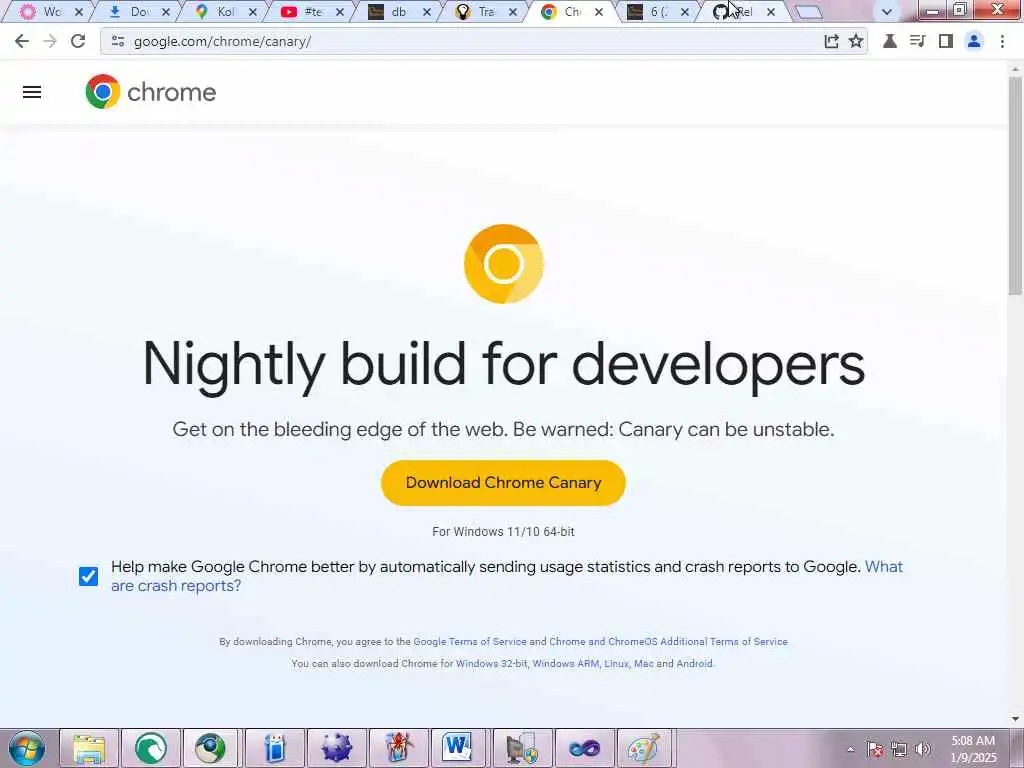The image size is (1024, 768).
Task: Open Windows ARM download link
Action: (566, 664)
